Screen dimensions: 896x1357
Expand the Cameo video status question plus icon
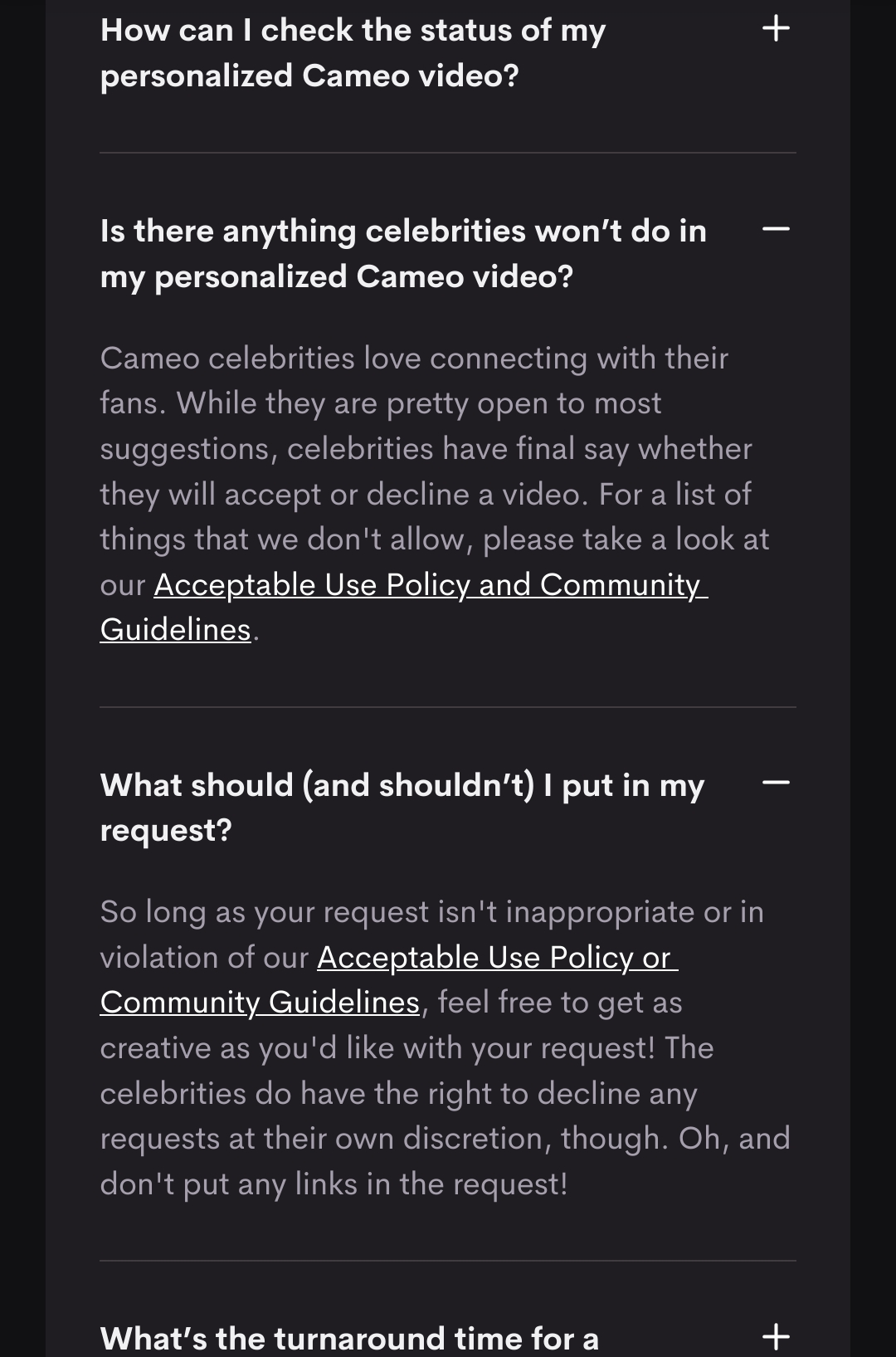[776, 29]
